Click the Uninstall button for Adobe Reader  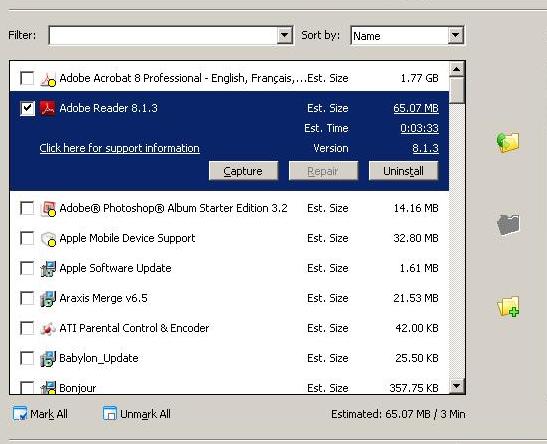(x=403, y=171)
